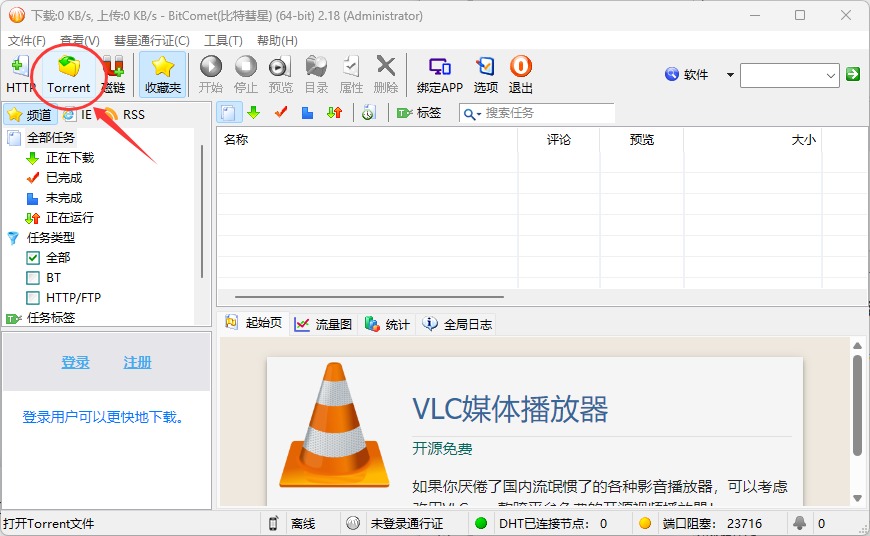Filter downloading tasks with green arrow icon
This screenshot has width=870, height=536.
point(254,113)
